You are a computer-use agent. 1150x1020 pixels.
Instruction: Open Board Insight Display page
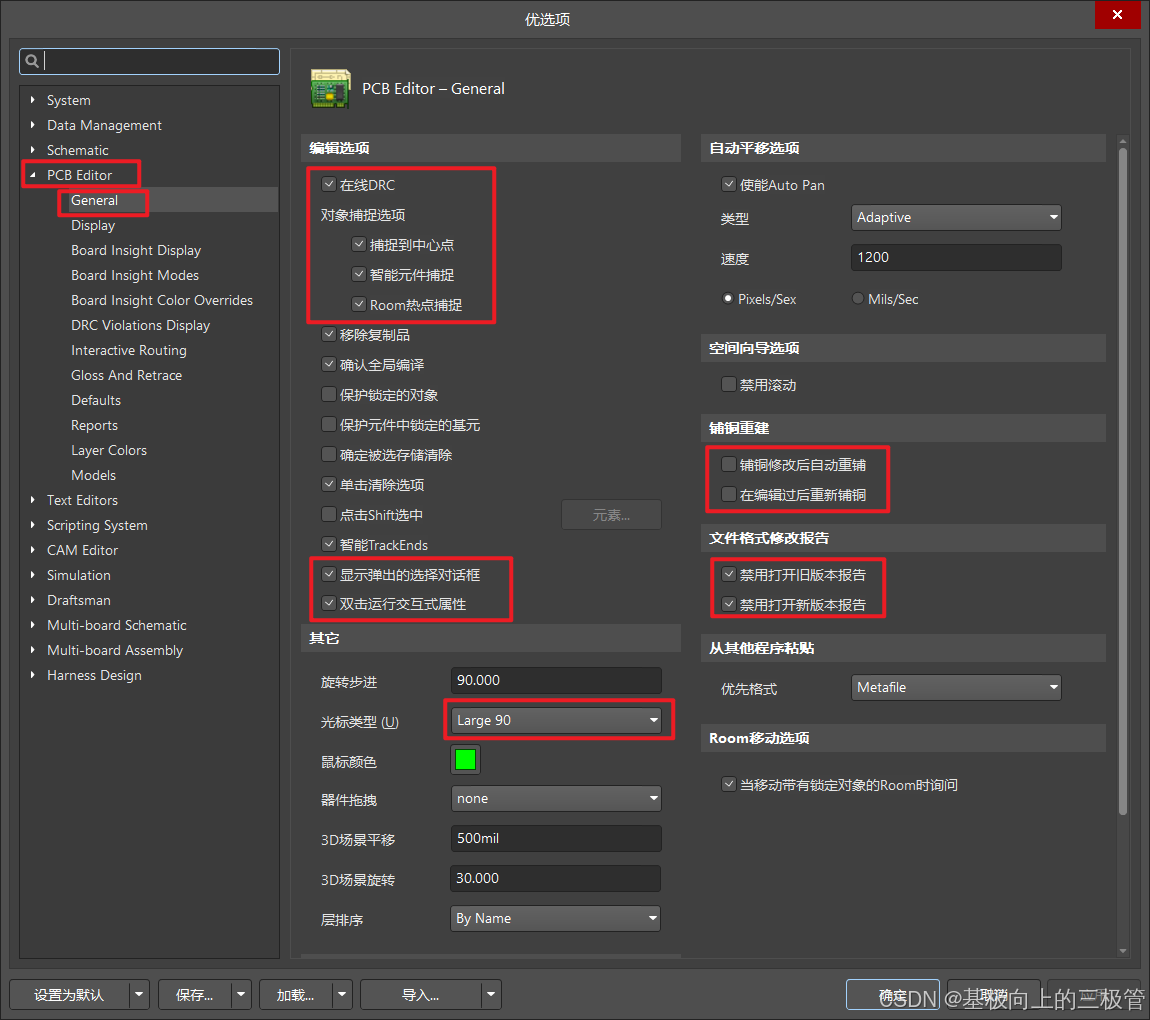136,250
